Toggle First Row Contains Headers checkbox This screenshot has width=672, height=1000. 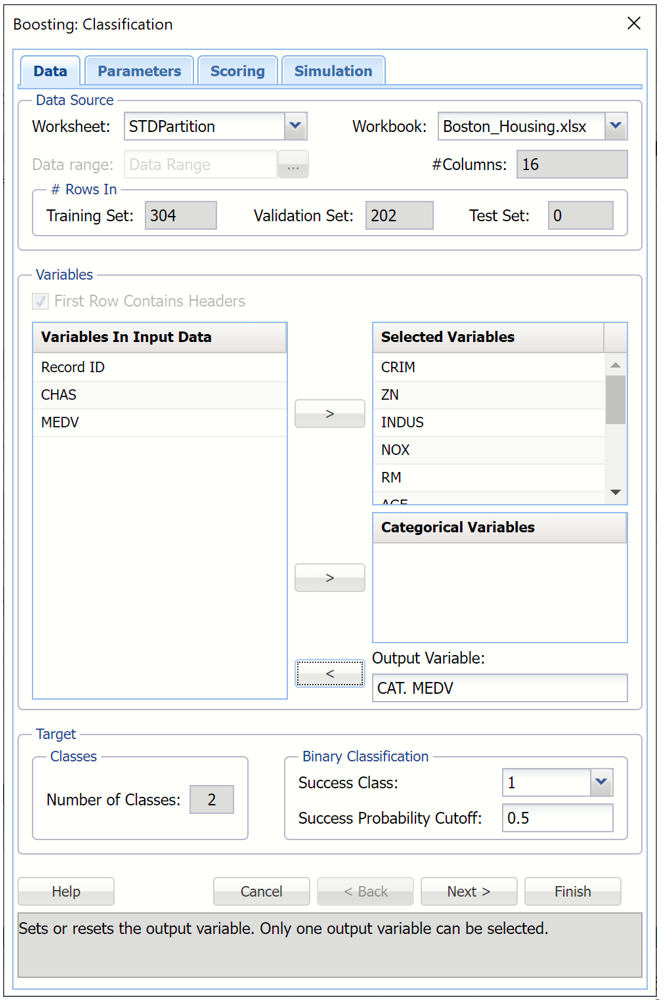tap(41, 301)
